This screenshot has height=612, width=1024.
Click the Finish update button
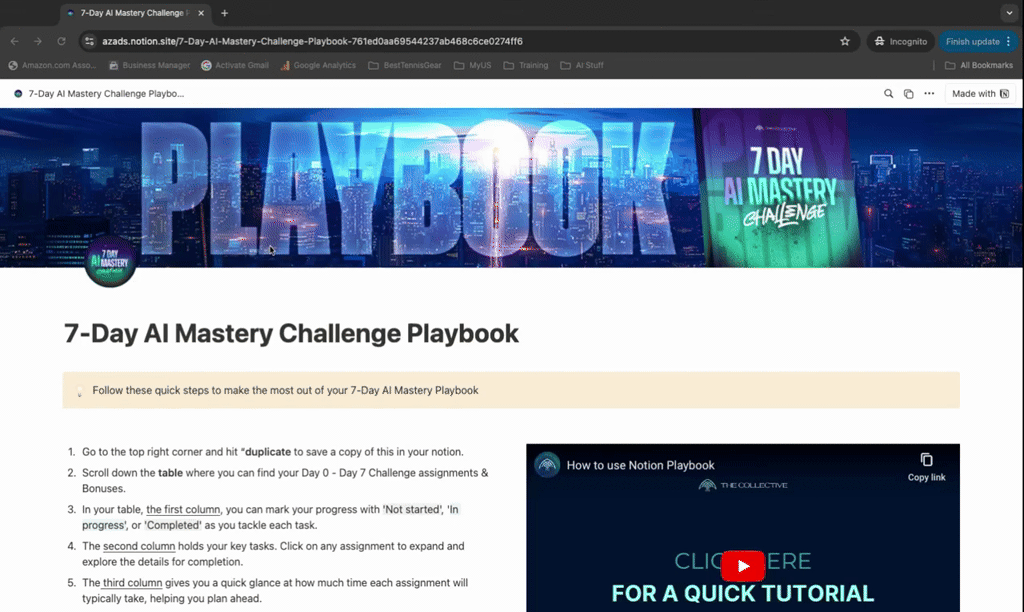pyautogui.click(x=975, y=41)
